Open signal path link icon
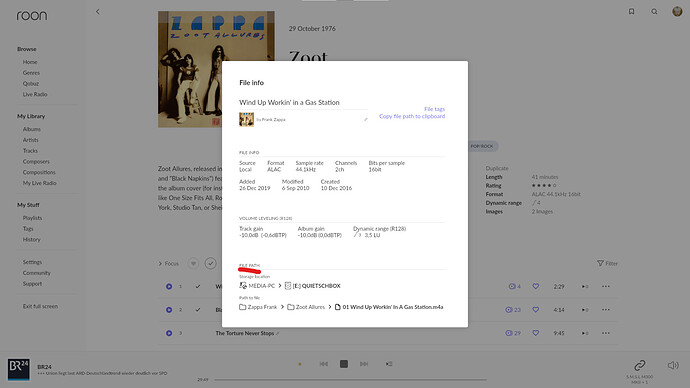 pos(639,365)
